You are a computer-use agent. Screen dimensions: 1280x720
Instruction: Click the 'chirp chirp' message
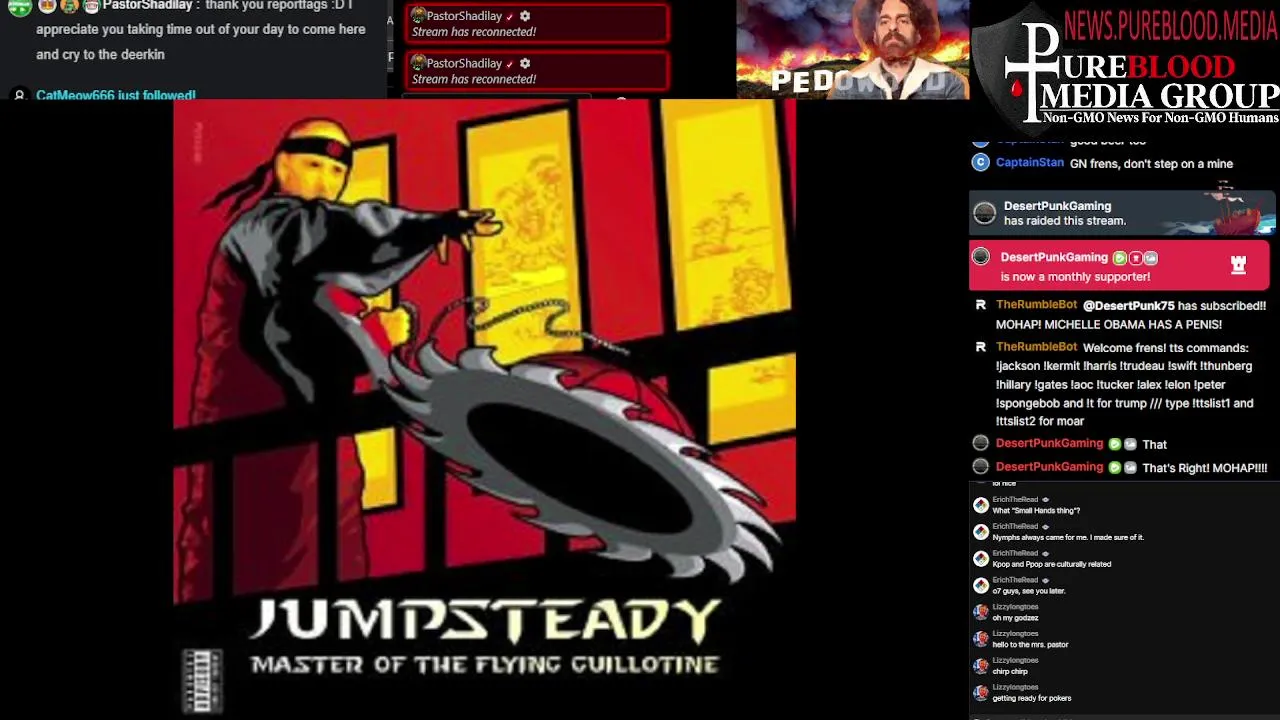1010,672
